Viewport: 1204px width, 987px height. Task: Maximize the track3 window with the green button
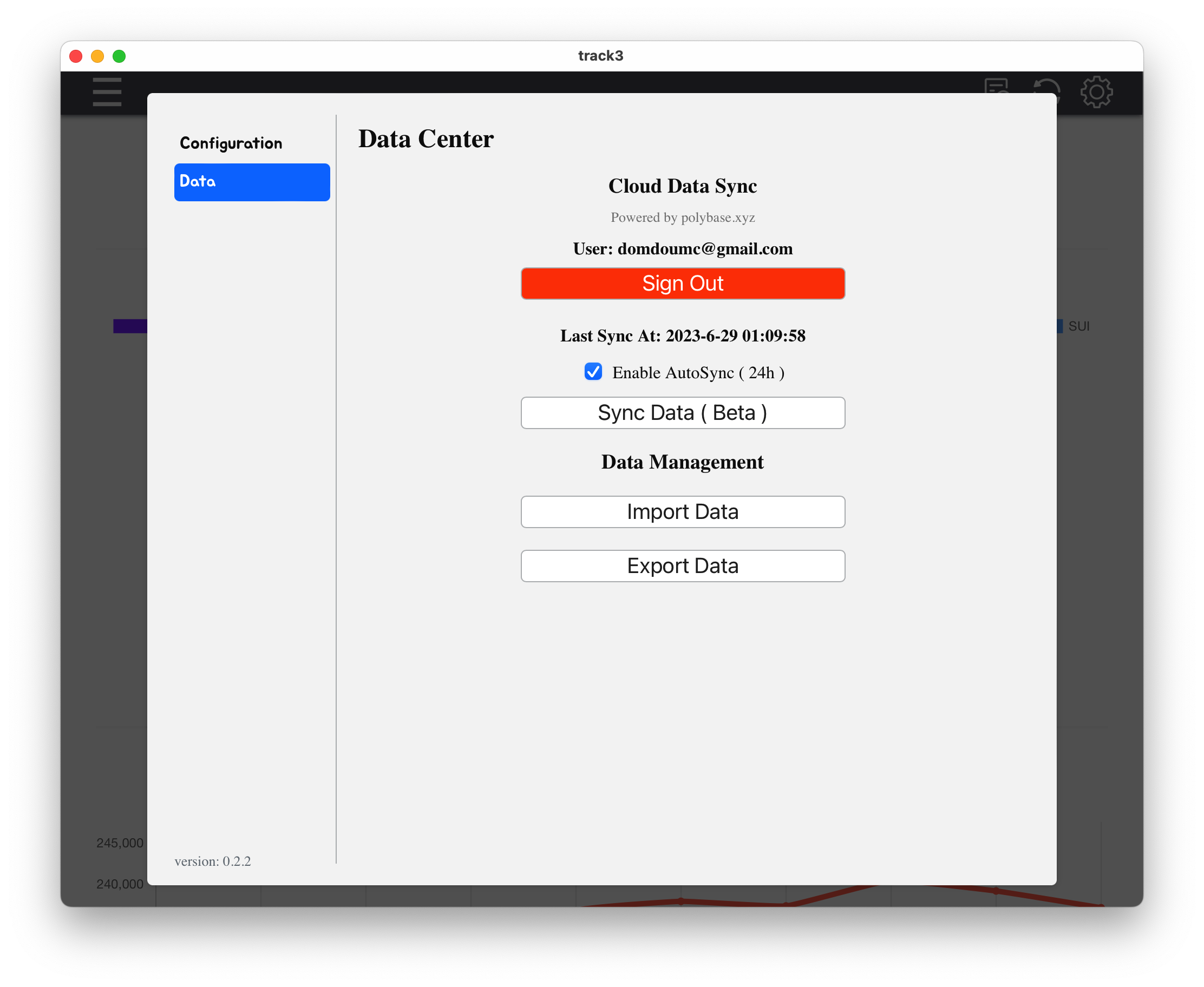(120, 56)
